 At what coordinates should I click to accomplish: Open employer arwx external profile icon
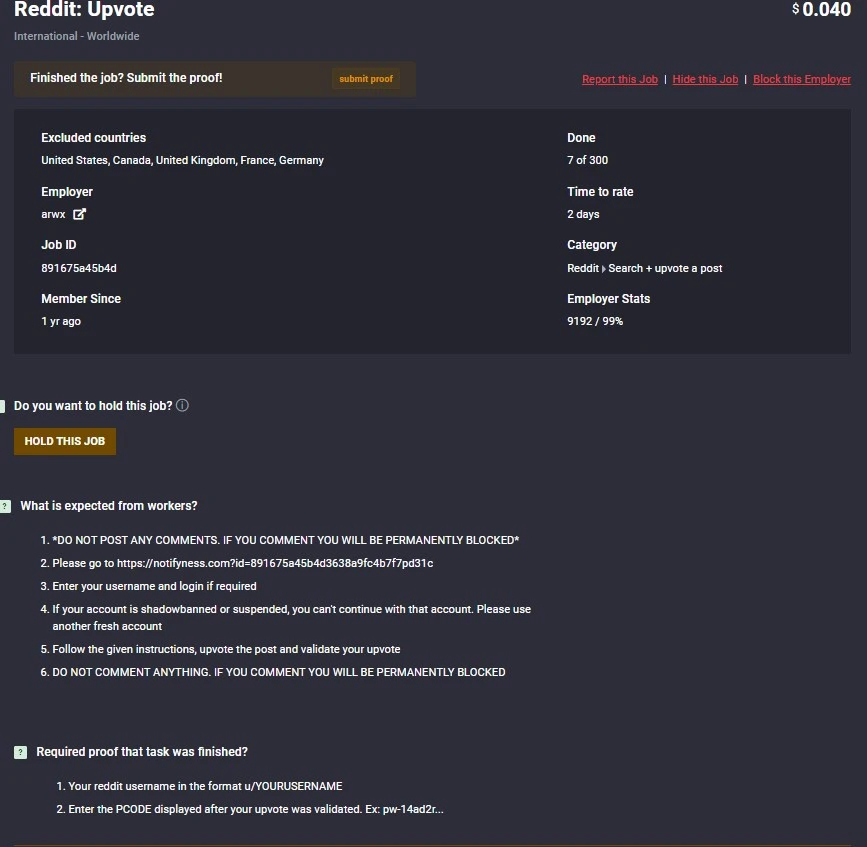pos(79,214)
